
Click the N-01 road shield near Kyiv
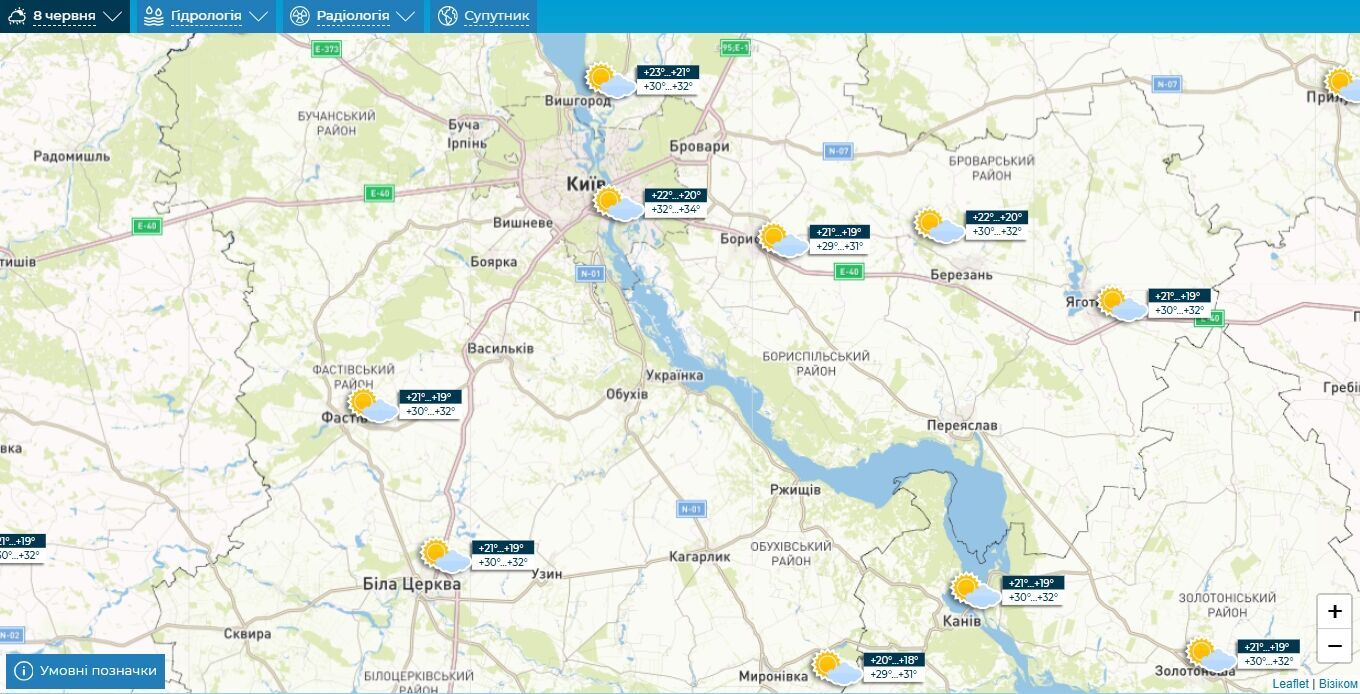tap(592, 273)
